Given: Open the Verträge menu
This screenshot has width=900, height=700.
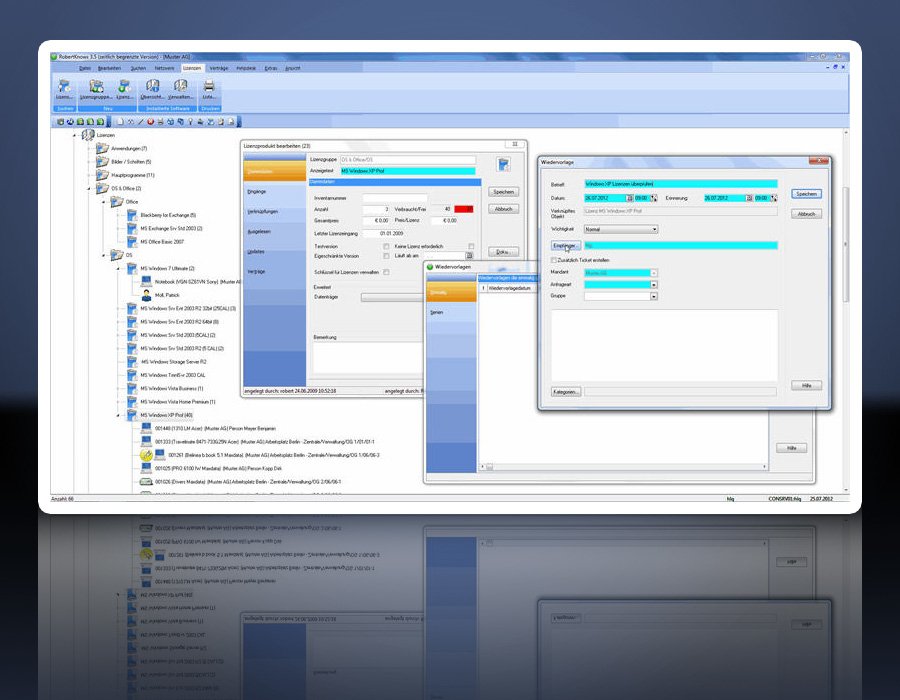Looking at the screenshot, I should 219,68.
